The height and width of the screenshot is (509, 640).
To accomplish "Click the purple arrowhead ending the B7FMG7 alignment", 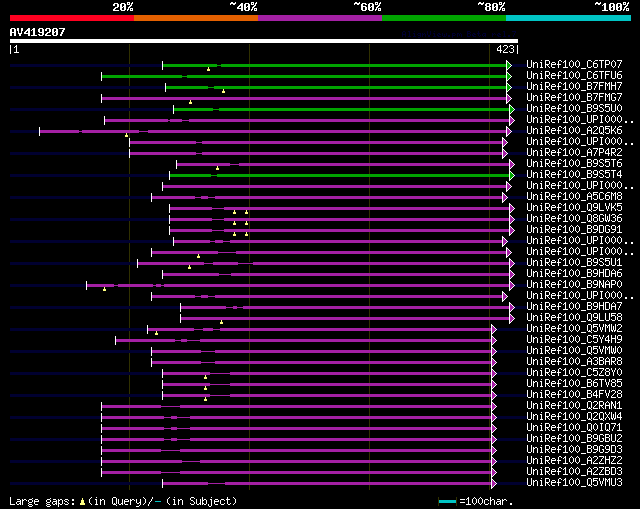I will click(509, 98).
